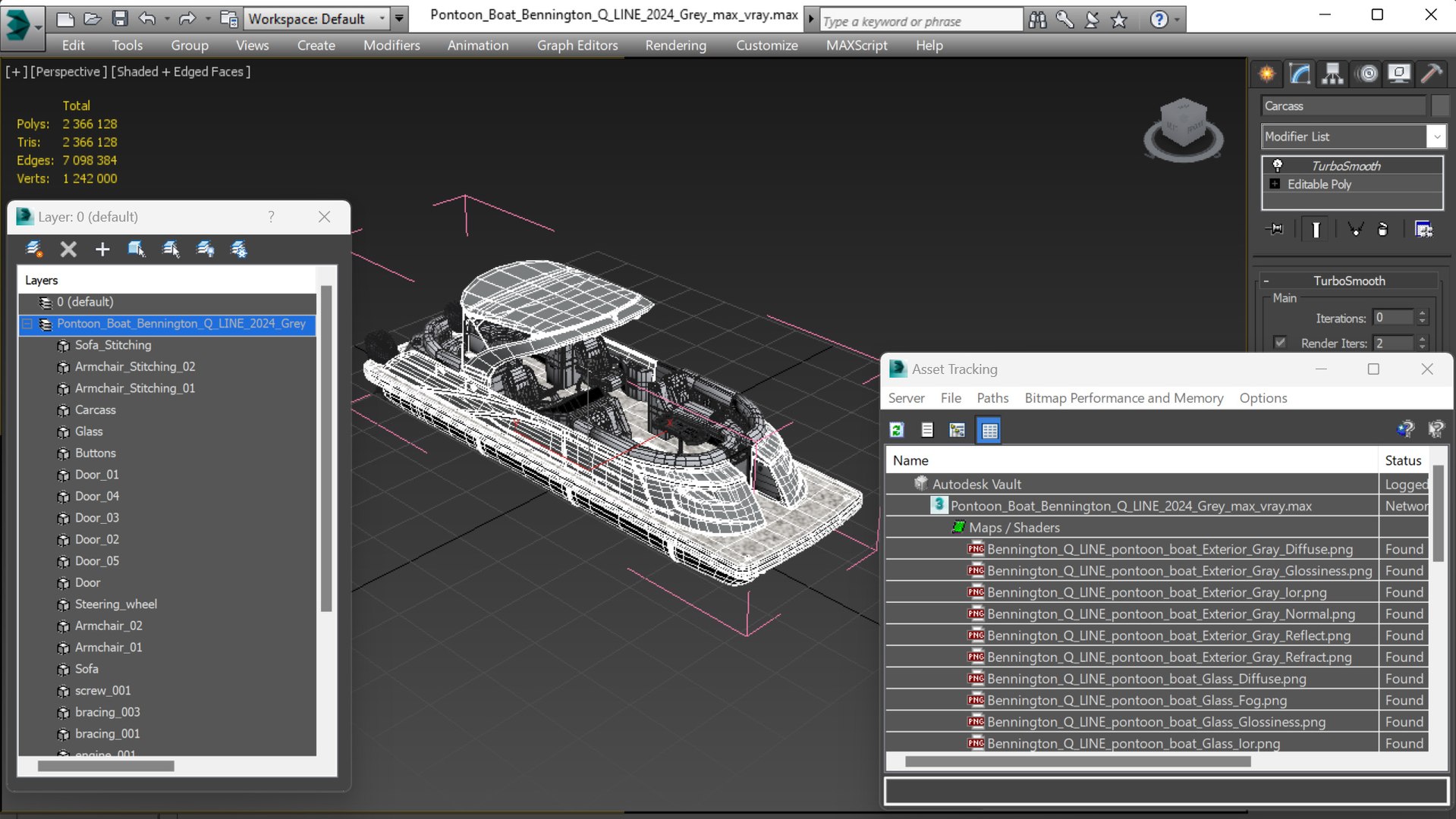Switch Asset Tracking to tree view
The image size is (1456, 819).
click(x=958, y=430)
